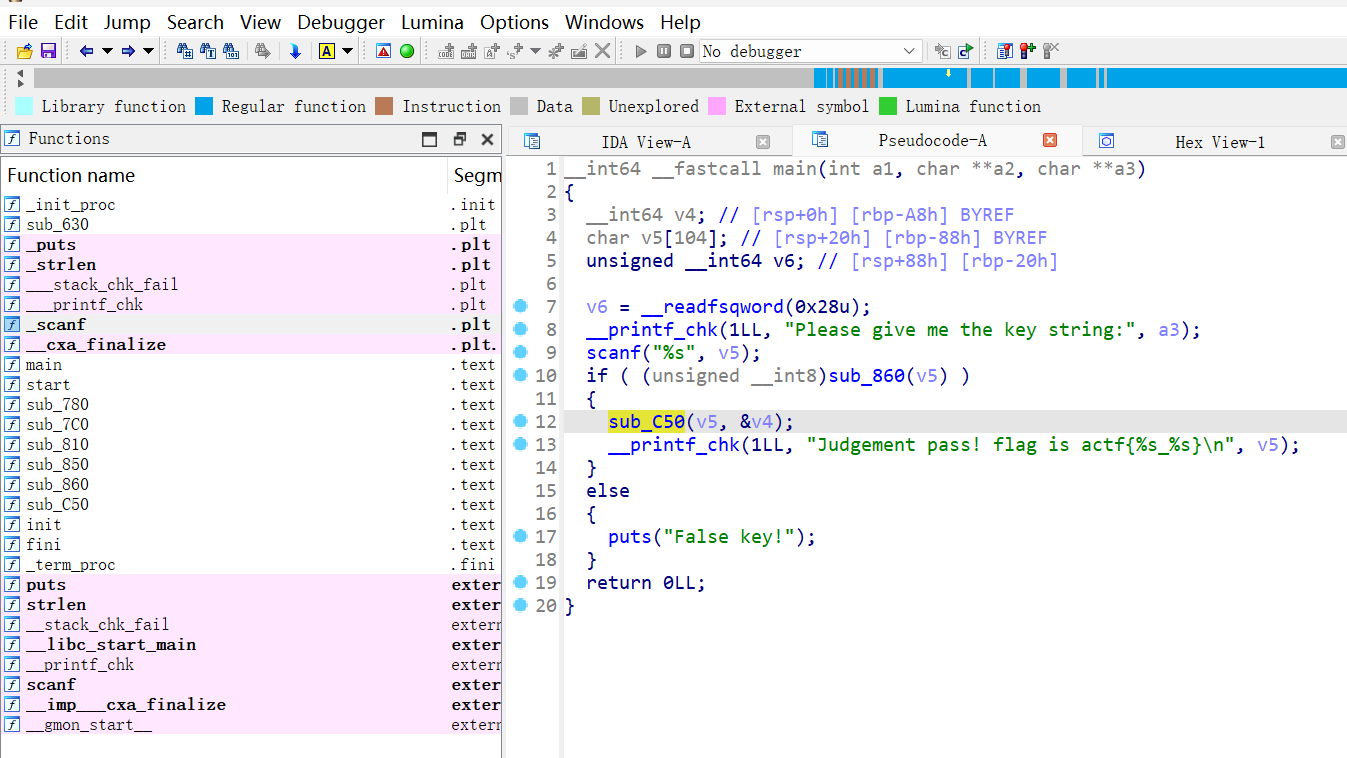
Task: Toggle breakpoint dot on pseudocode line 8
Action: pyautogui.click(x=520, y=330)
